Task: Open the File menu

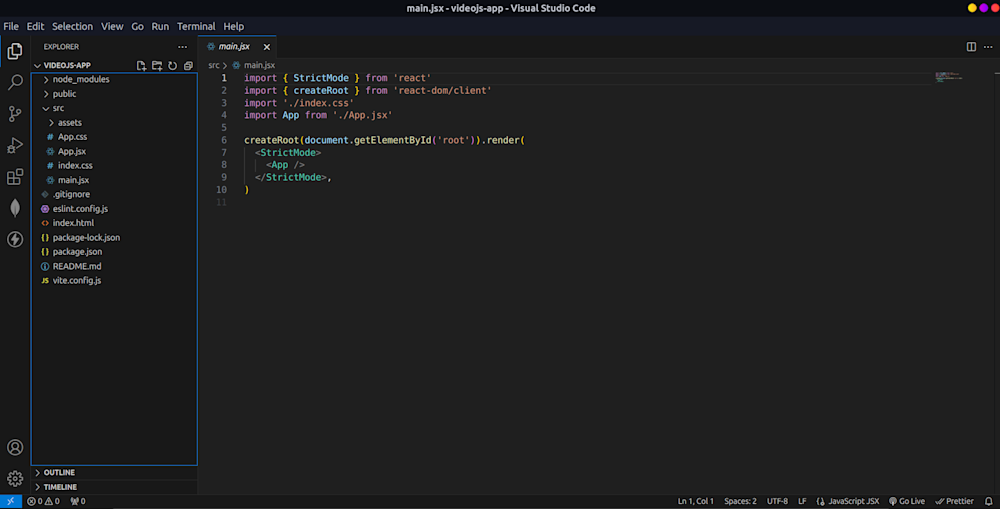Action: click(11, 27)
